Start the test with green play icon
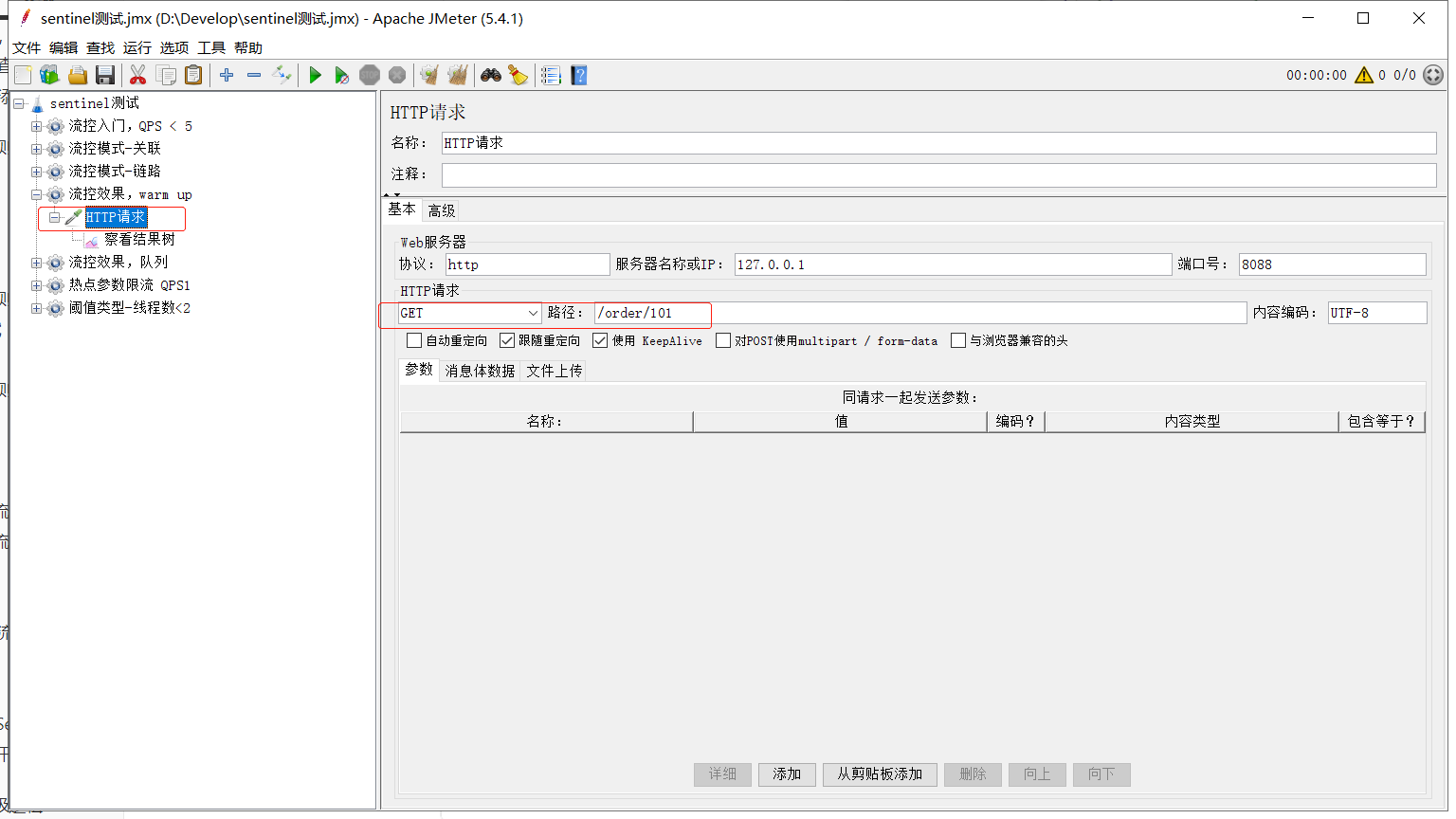 coord(316,75)
